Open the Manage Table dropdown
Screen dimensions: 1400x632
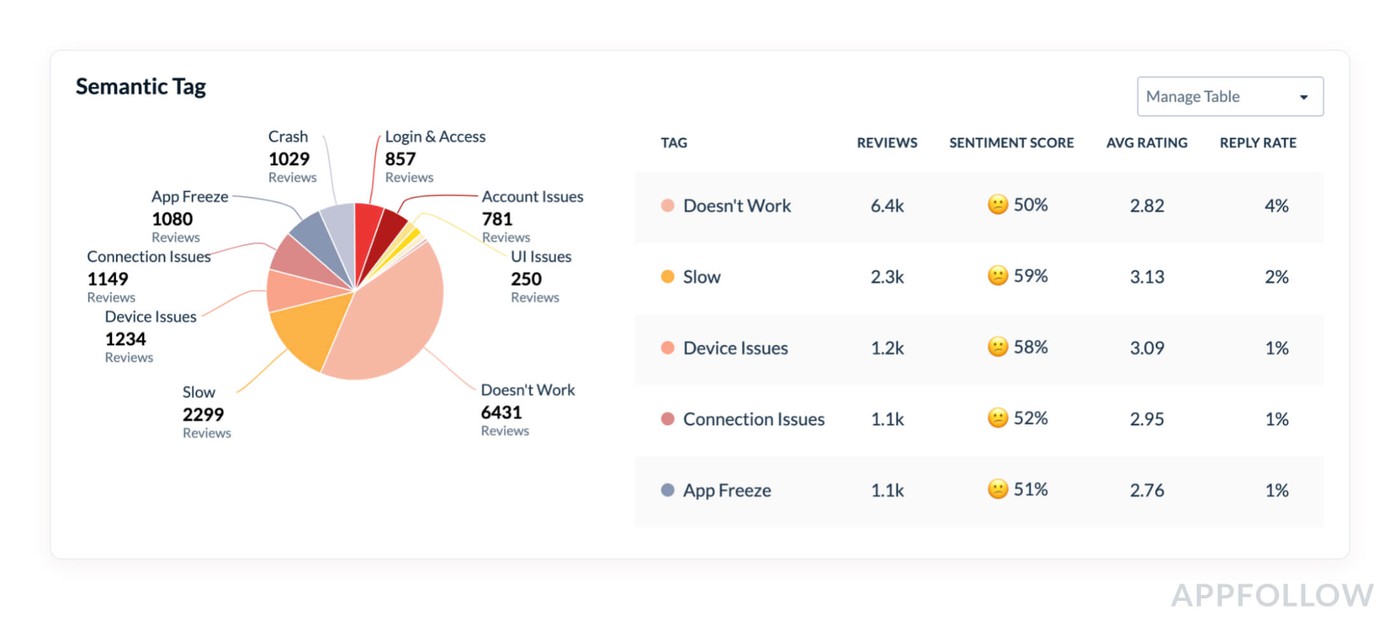point(1229,97)
